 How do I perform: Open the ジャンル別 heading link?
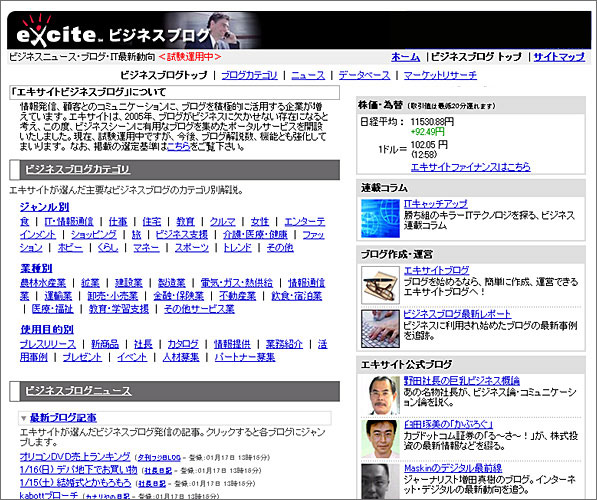(45, 207)
